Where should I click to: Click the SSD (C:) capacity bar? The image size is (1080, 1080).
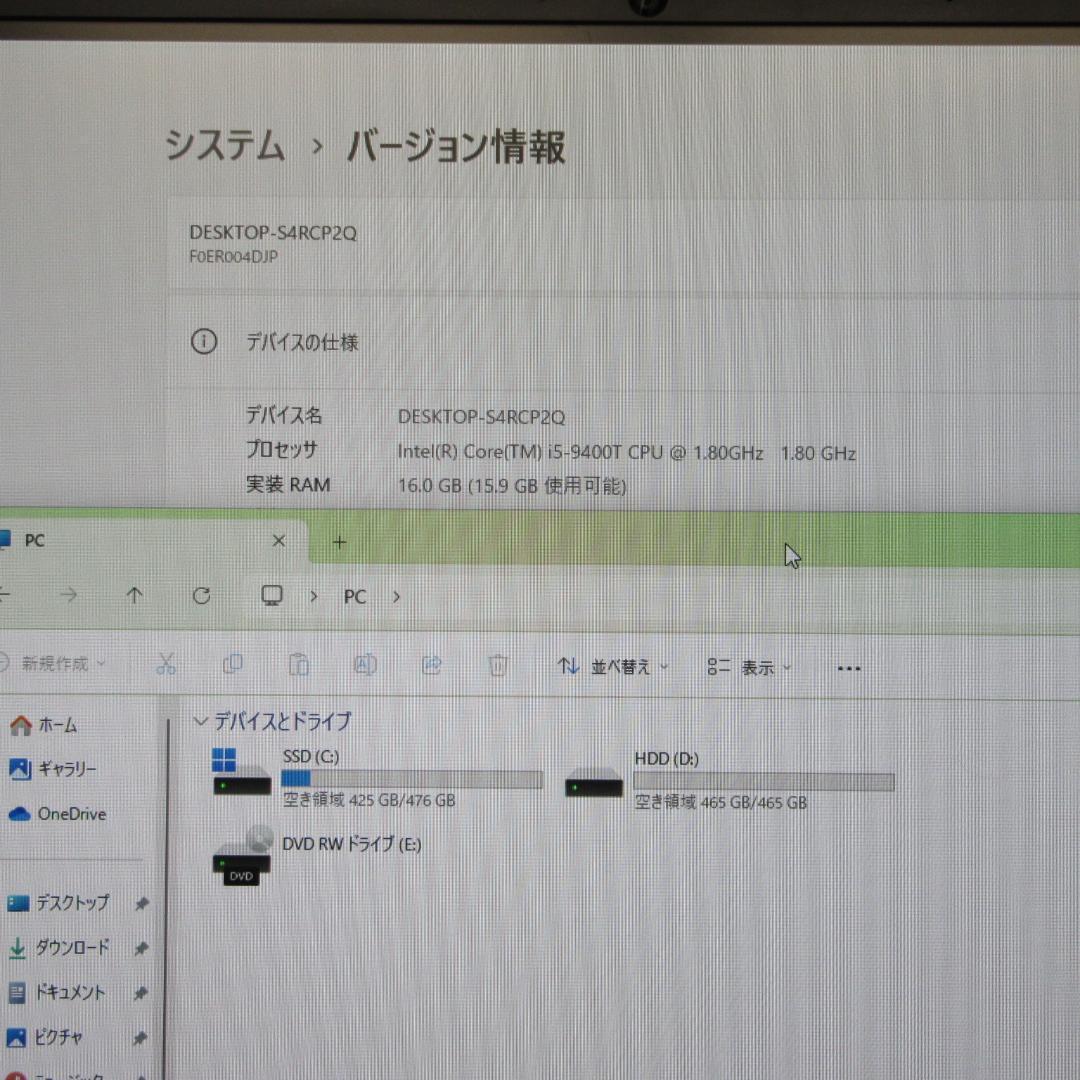412,779
